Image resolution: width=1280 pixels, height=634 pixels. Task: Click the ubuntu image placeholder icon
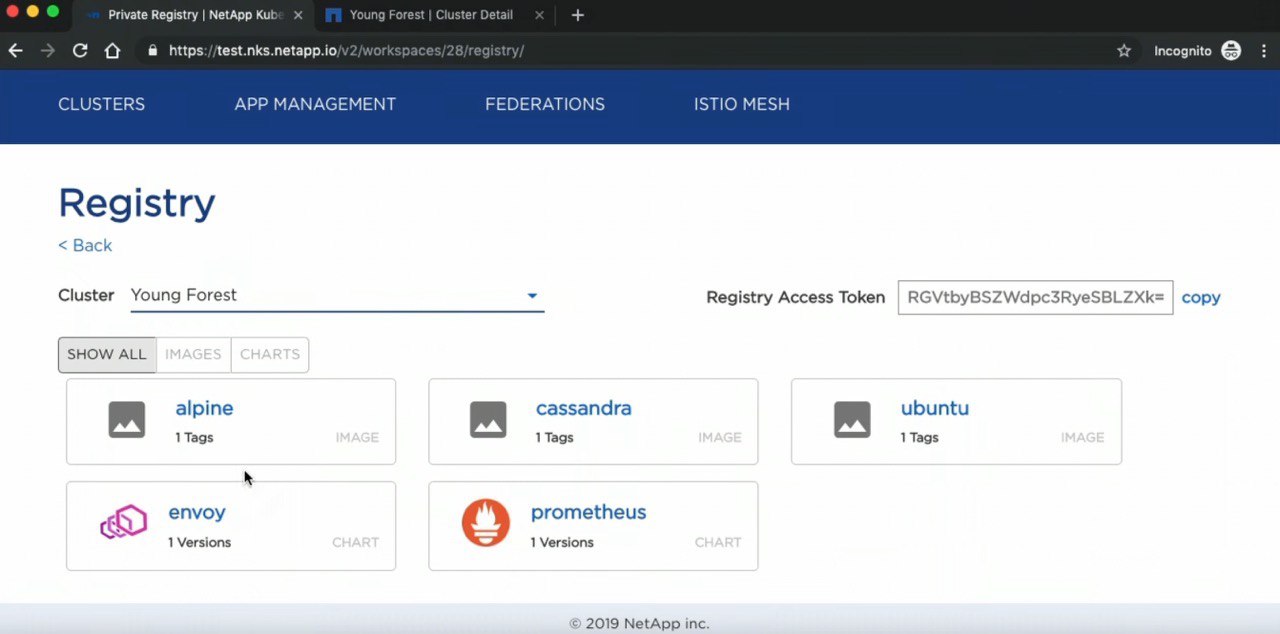(852, 420)
